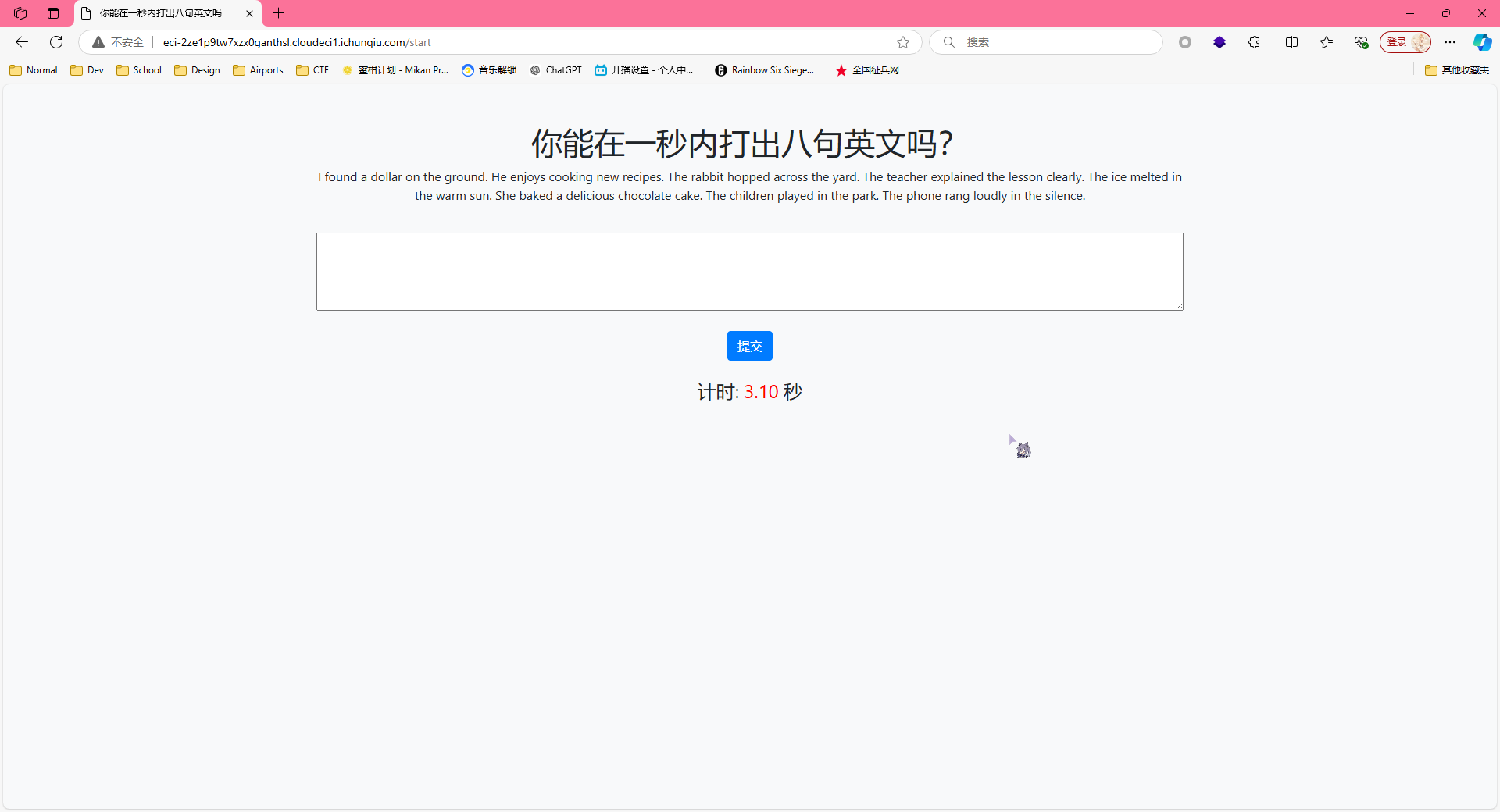The image size is (1500, 812).
Task: Toggle split screen view icon
Action: tap(1291, 42)
